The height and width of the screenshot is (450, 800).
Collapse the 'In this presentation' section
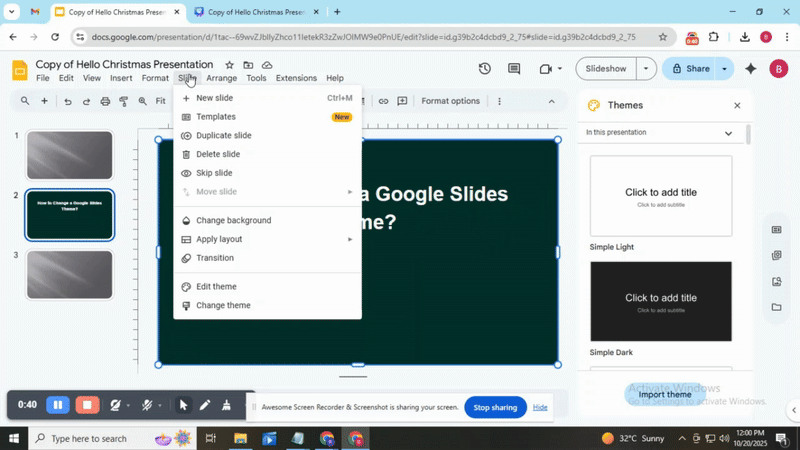728,133
